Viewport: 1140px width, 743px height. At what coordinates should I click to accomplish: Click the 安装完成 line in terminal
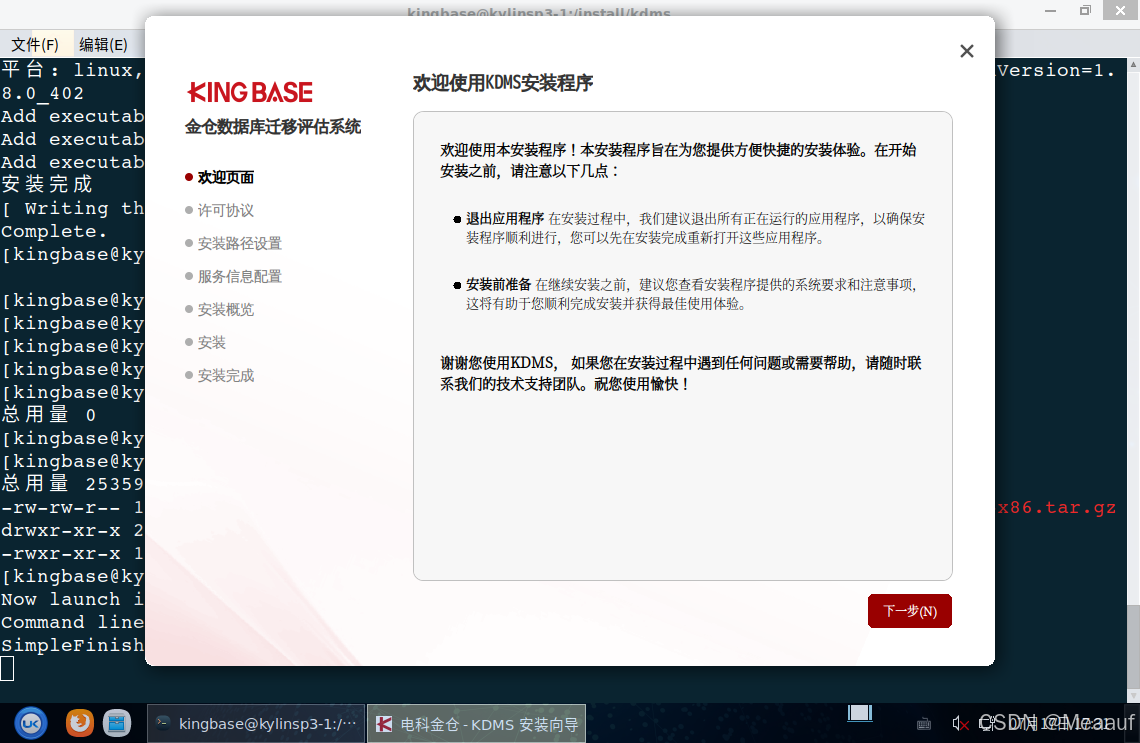point(47,185)
